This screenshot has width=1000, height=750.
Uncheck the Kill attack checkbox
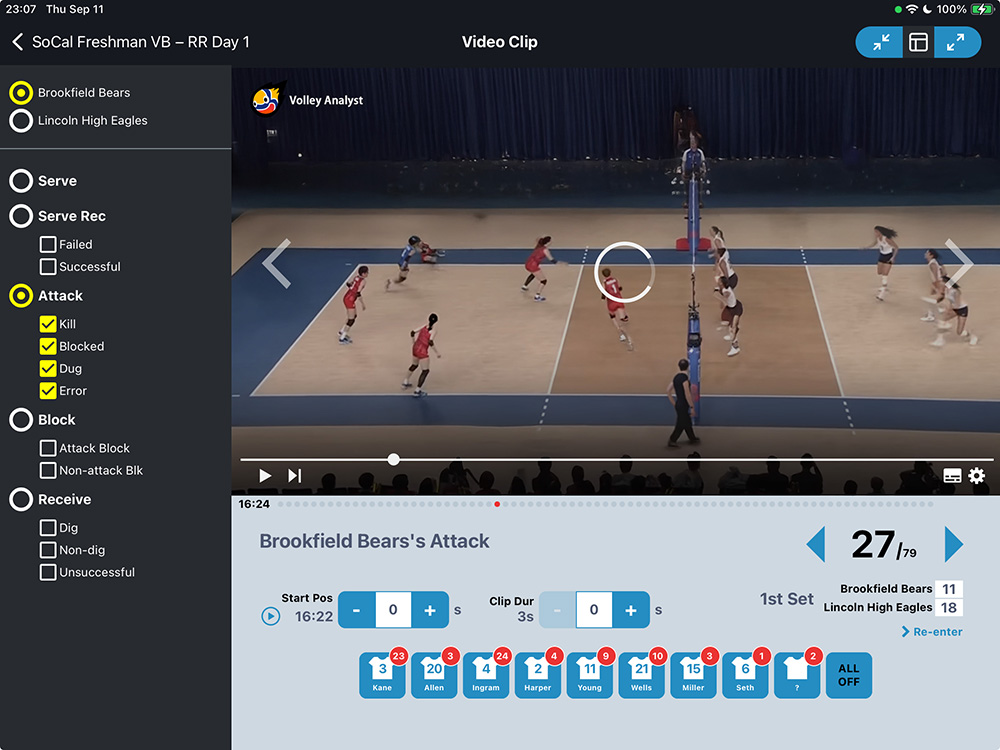tap(48, 324)
